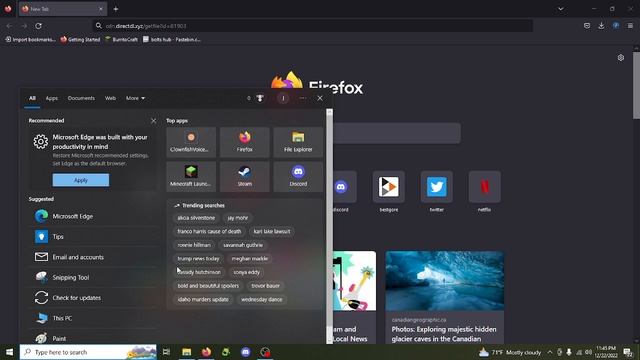640x360 pixels.
Task: Open the Windows Start menu
Action: 9,352
